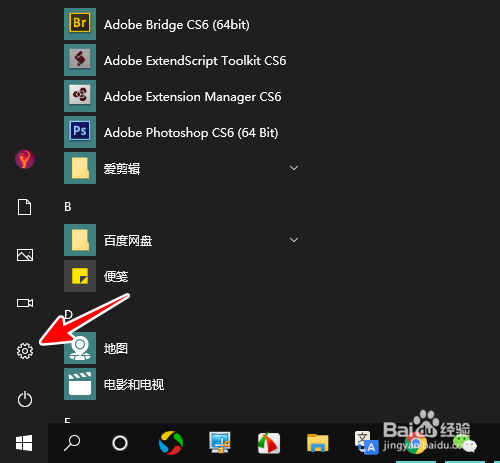Open the monitor-with-scissors taskbar icon
500x463 pixels.
click(220, 443)
